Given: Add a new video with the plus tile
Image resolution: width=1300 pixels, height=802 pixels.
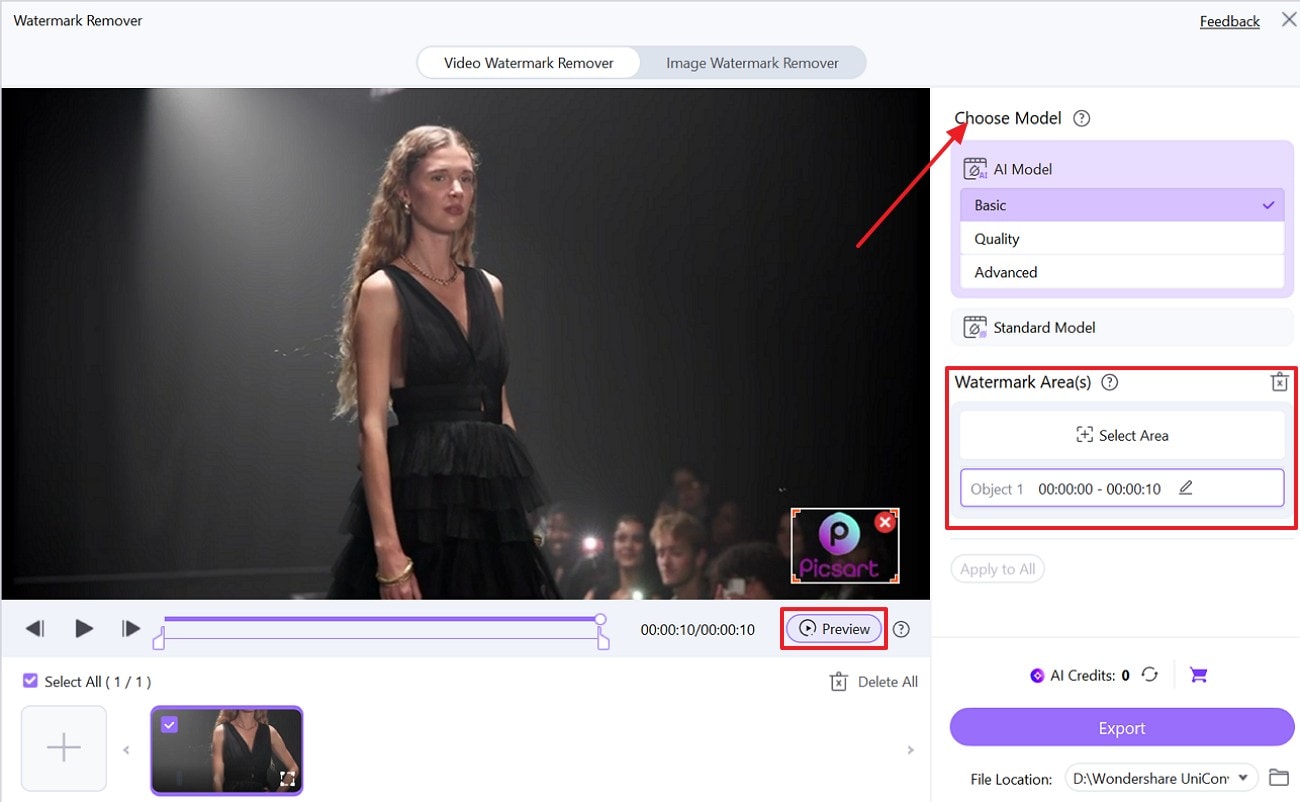Looking at the screenshot, I should (x=63, y=747).
